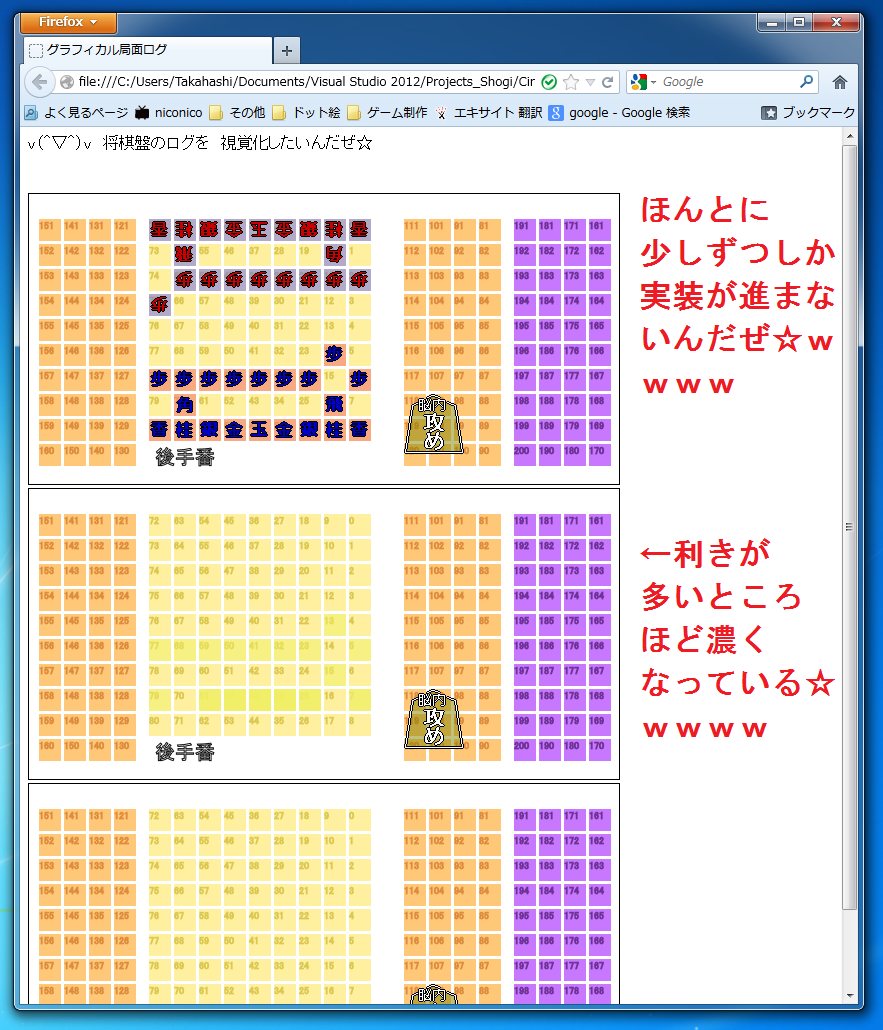Click the red pawn beside square 66
883x1030 pixels.
pyautogui.click(x=160, y=305)
